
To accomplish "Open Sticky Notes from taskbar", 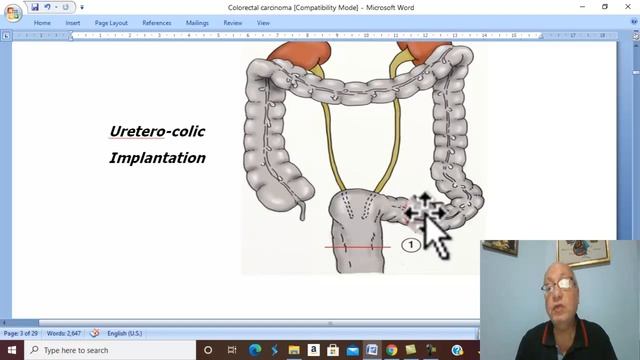I will 411,350.
